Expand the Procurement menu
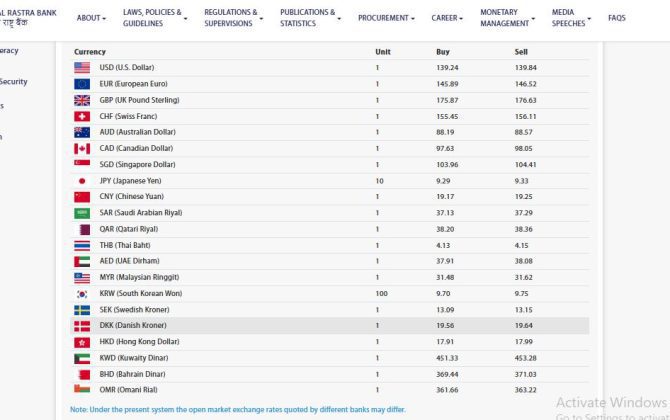670x420 pixels. point(387,18)
